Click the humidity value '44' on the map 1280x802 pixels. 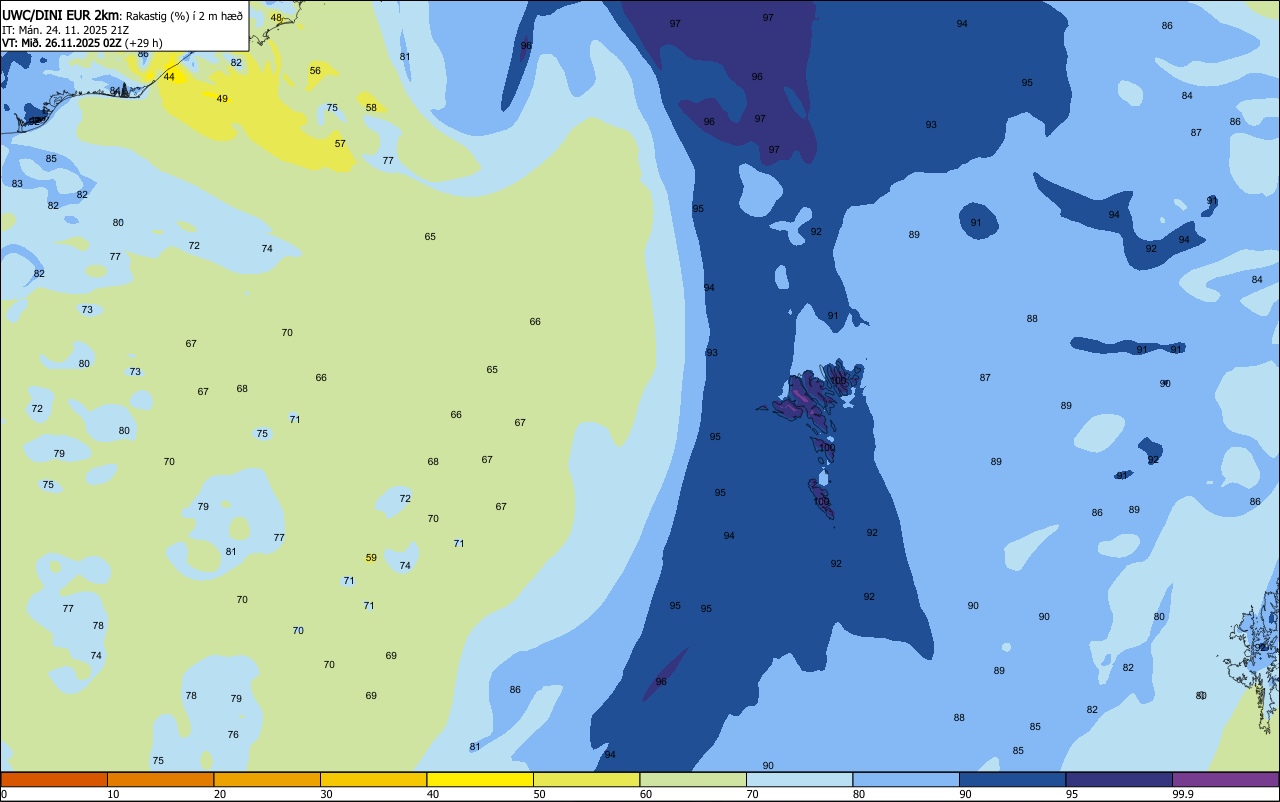point(169,77)
